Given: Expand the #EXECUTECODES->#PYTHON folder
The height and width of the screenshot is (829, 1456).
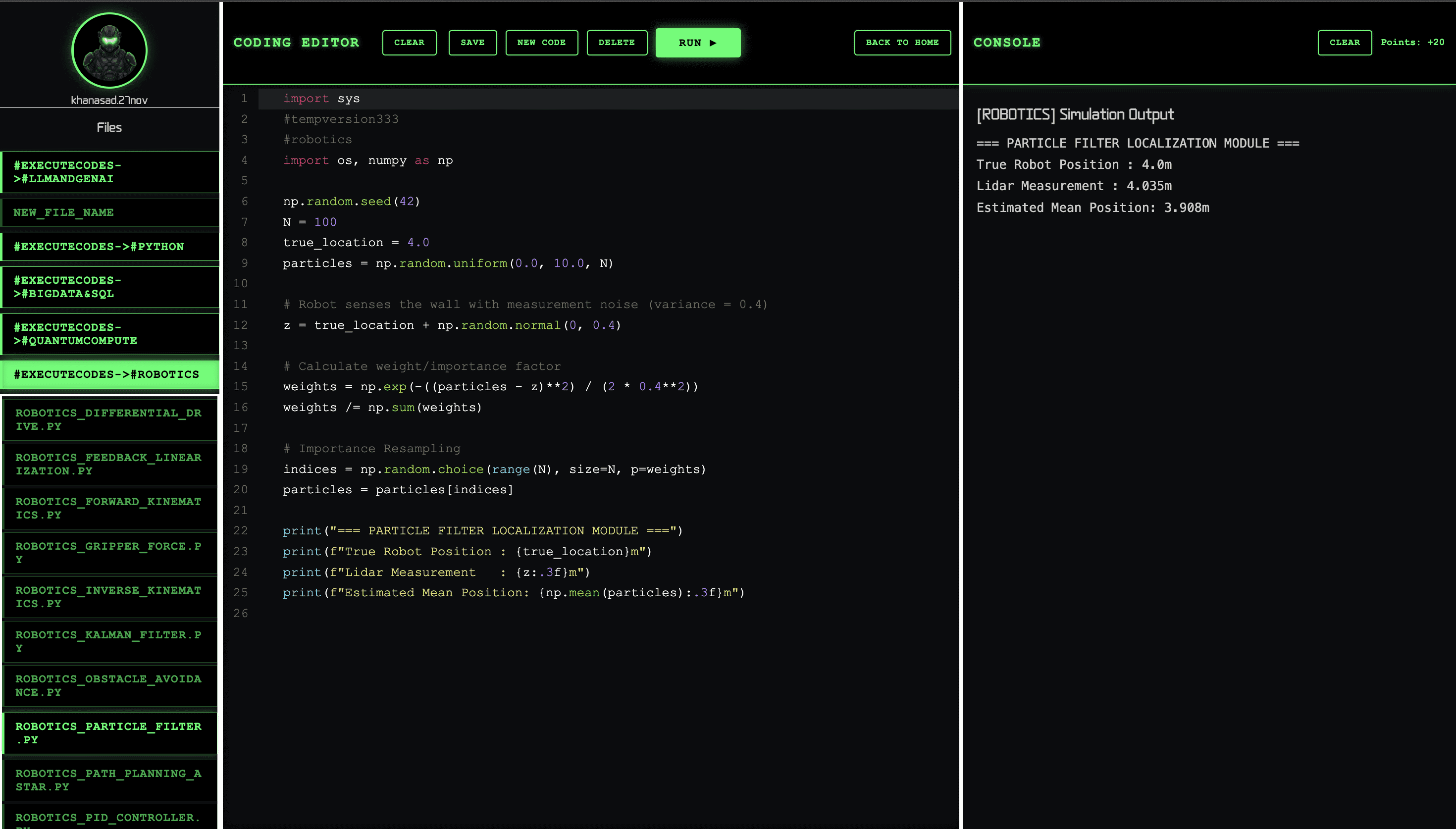Looking at the screenshot, I should 110,247.
